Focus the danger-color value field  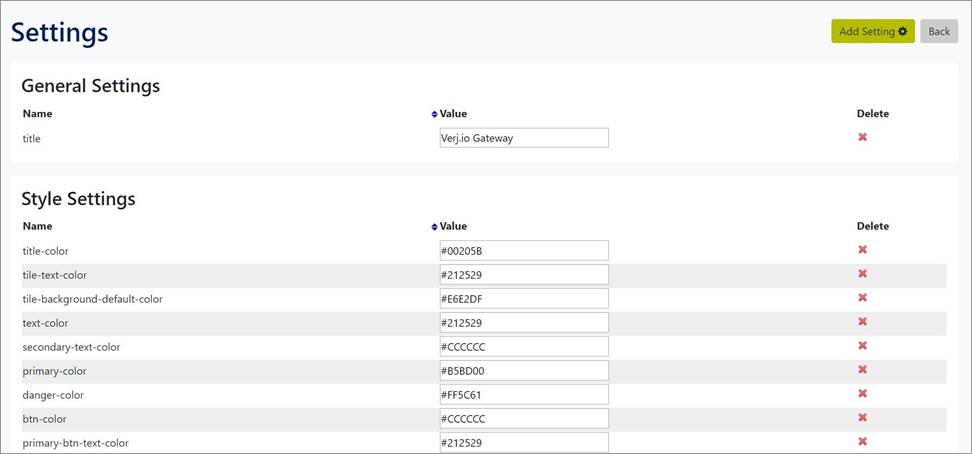pos(523,395)
